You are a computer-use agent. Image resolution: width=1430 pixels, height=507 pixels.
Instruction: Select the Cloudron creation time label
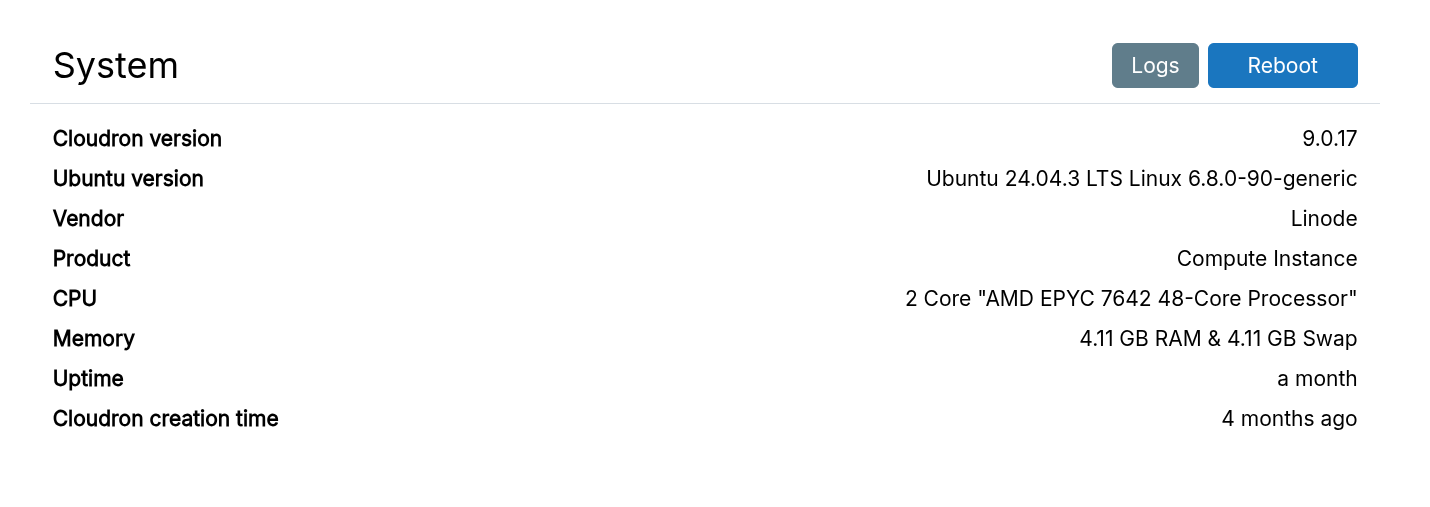tap(166, 419)
